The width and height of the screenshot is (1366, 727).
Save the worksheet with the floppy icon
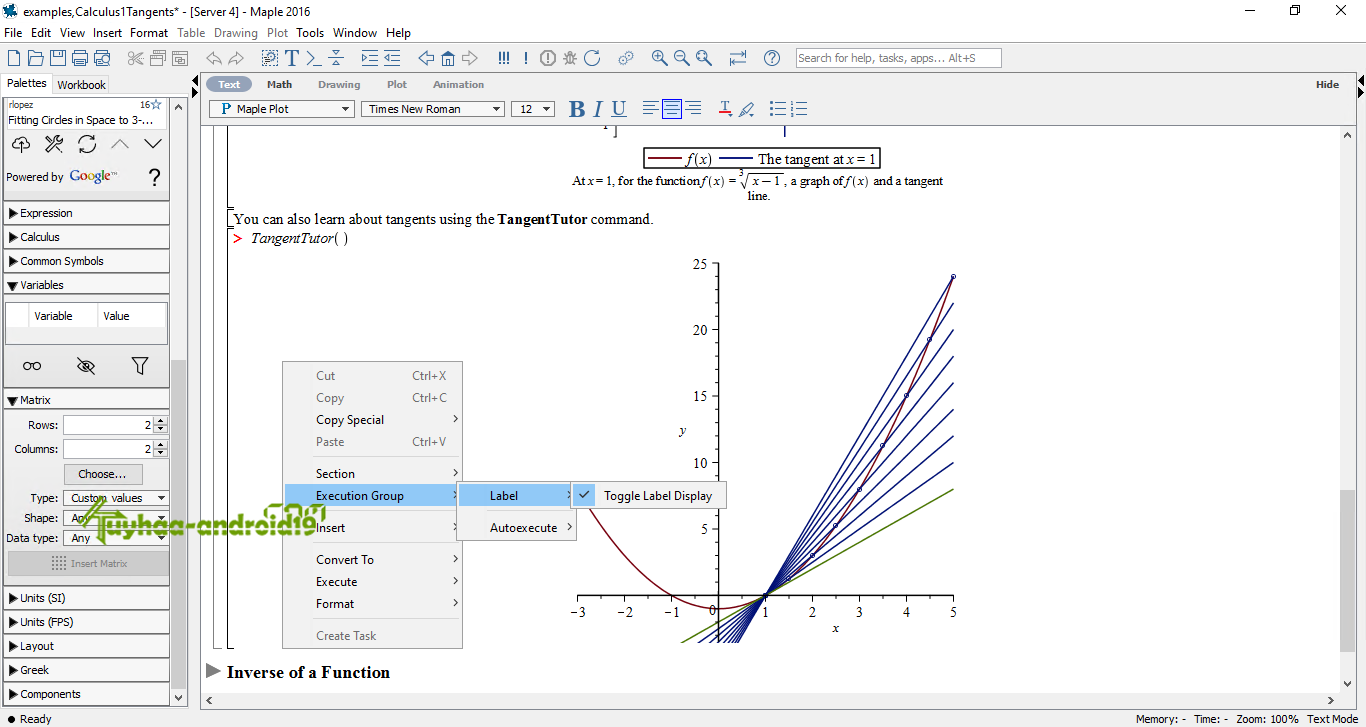point(58,58)
